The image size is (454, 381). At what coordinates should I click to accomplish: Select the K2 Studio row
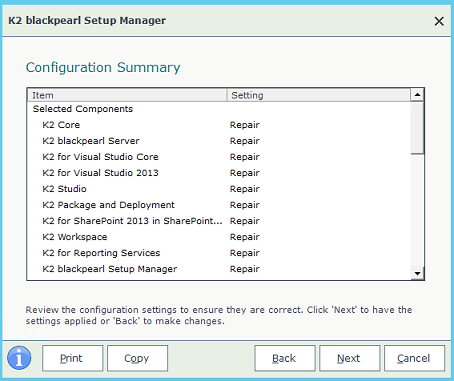[x=219, y=189]
